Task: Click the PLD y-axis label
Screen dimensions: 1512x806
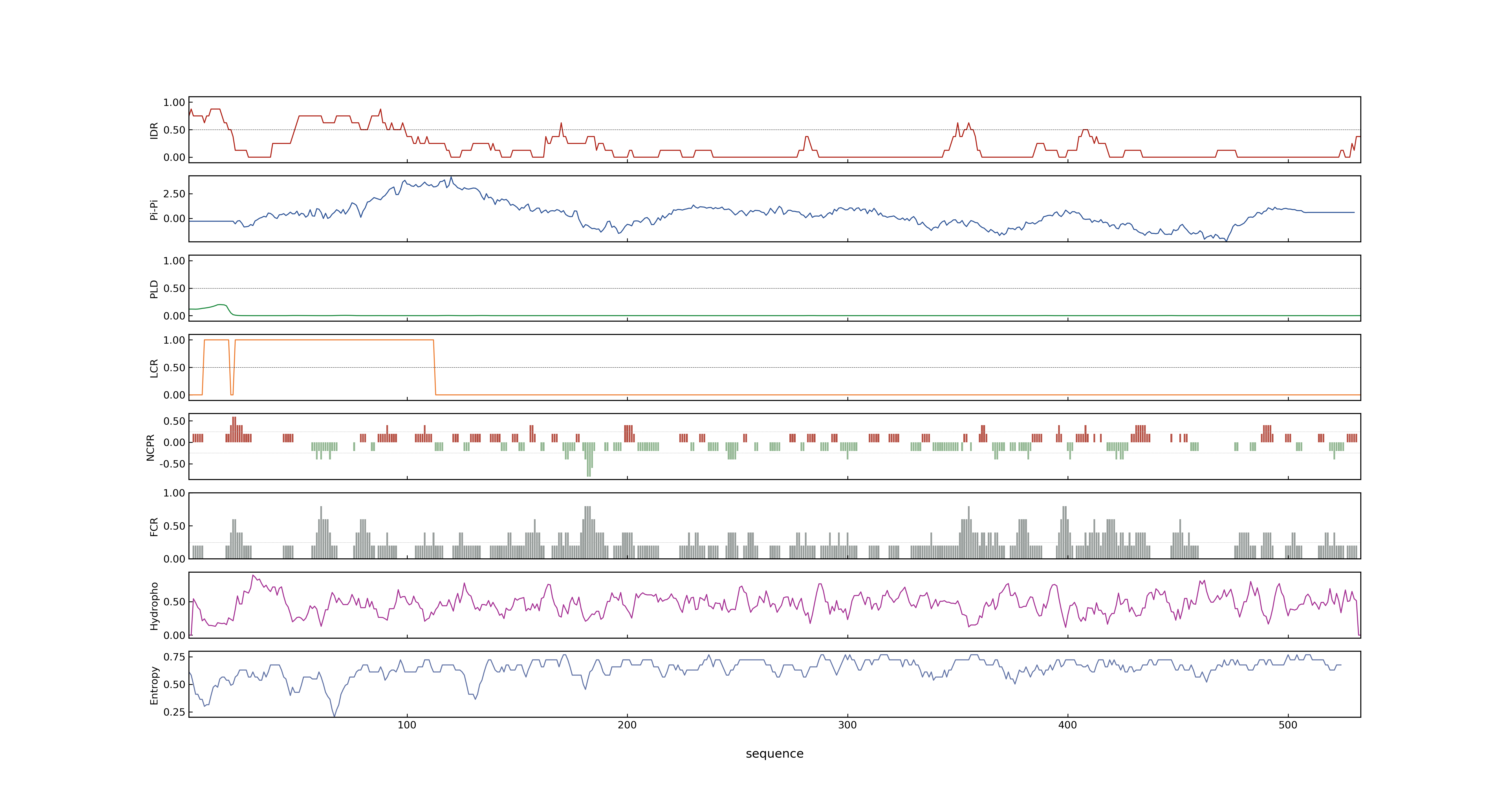Action: [x=154, y=288]
